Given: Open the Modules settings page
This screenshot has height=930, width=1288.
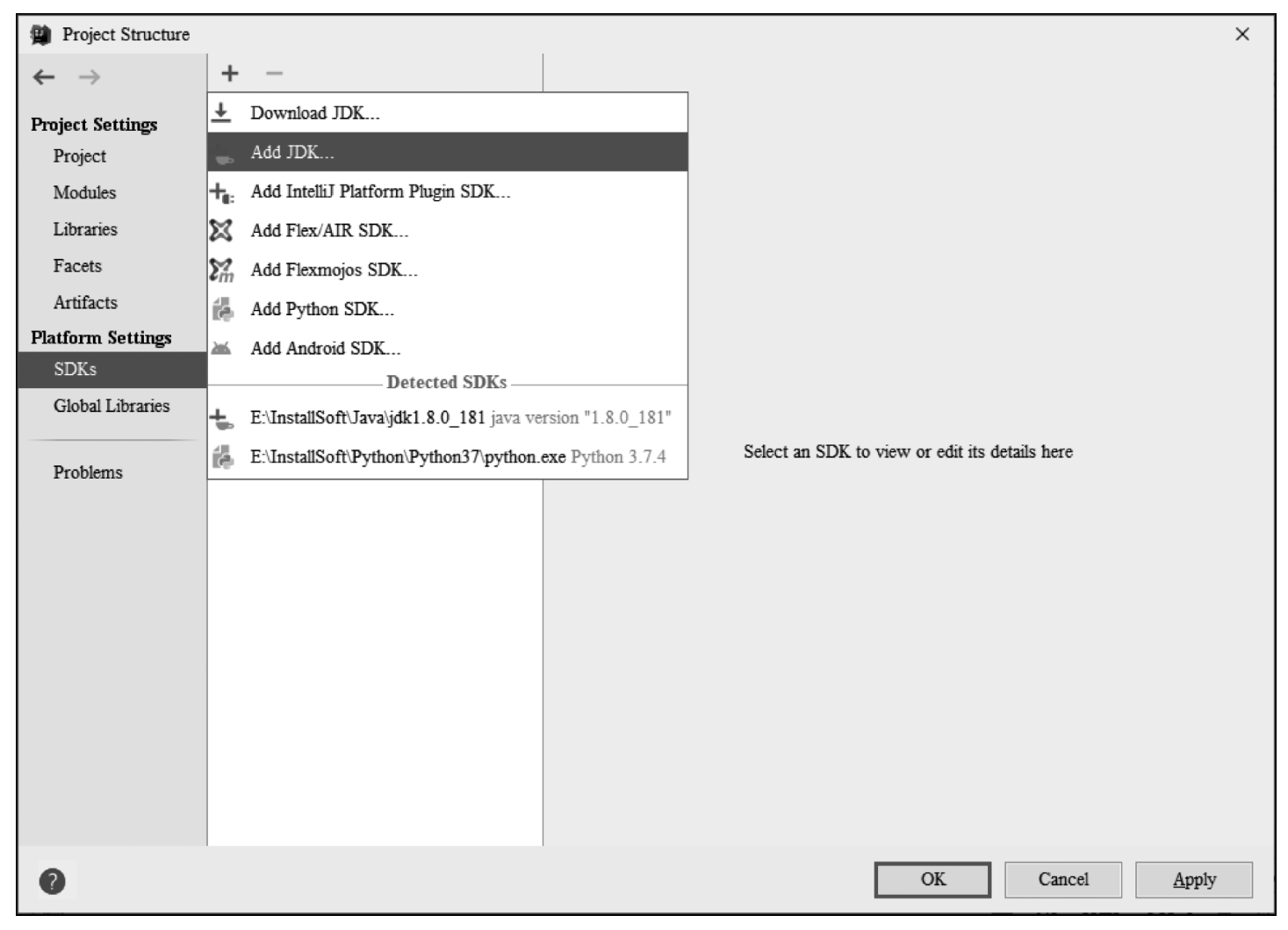Looking at the screenshot, I should (112, 192).
